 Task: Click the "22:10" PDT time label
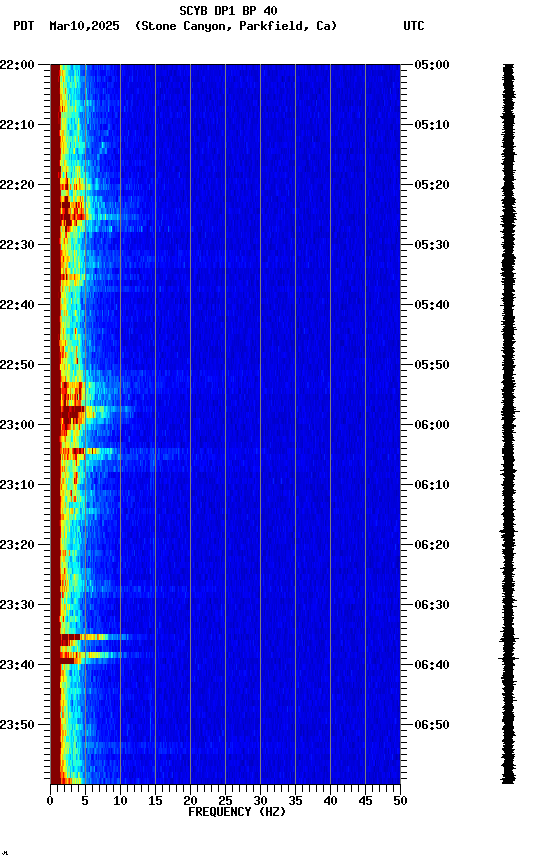pos(17,125)
